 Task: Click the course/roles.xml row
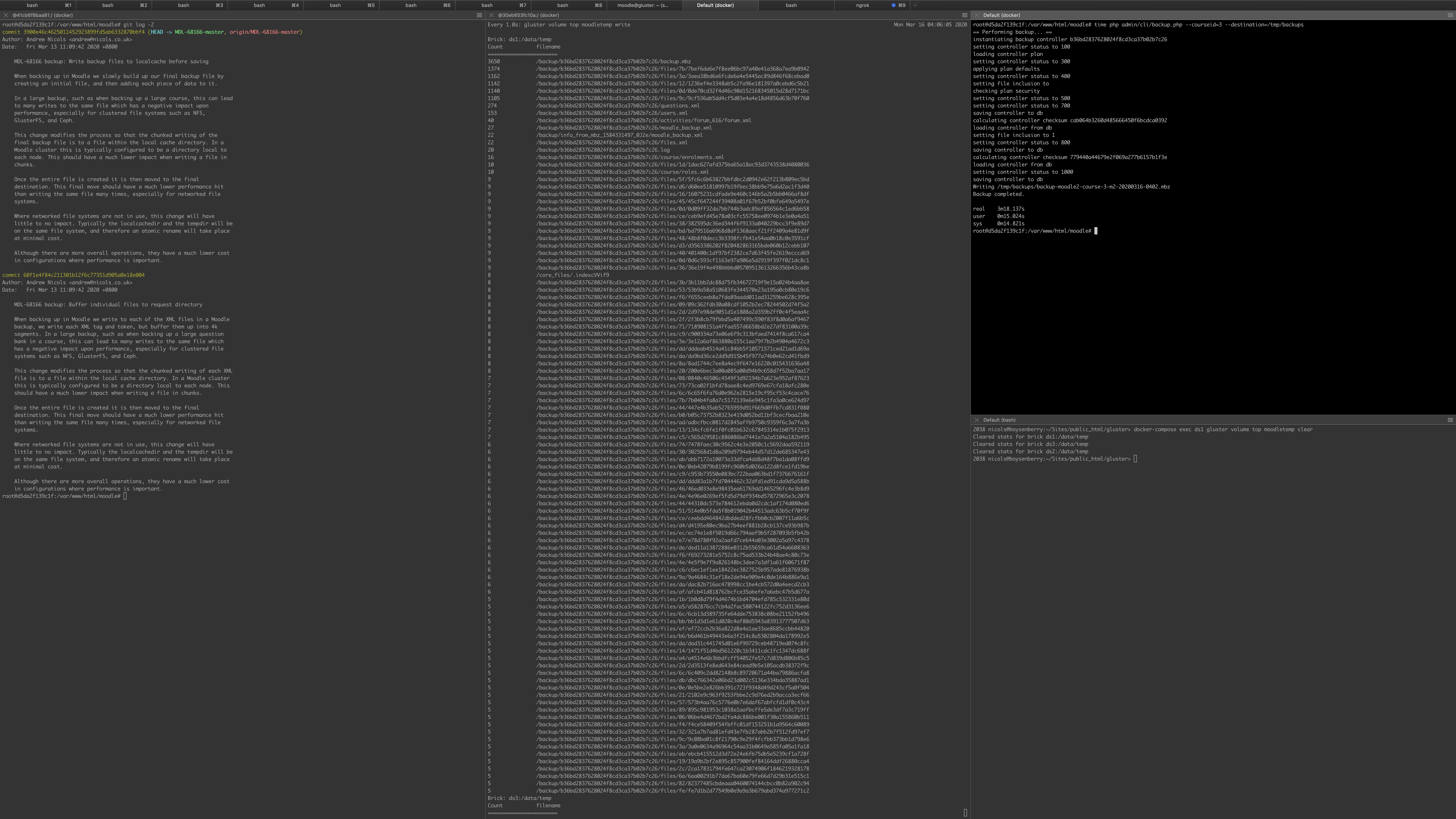[598, 172]
